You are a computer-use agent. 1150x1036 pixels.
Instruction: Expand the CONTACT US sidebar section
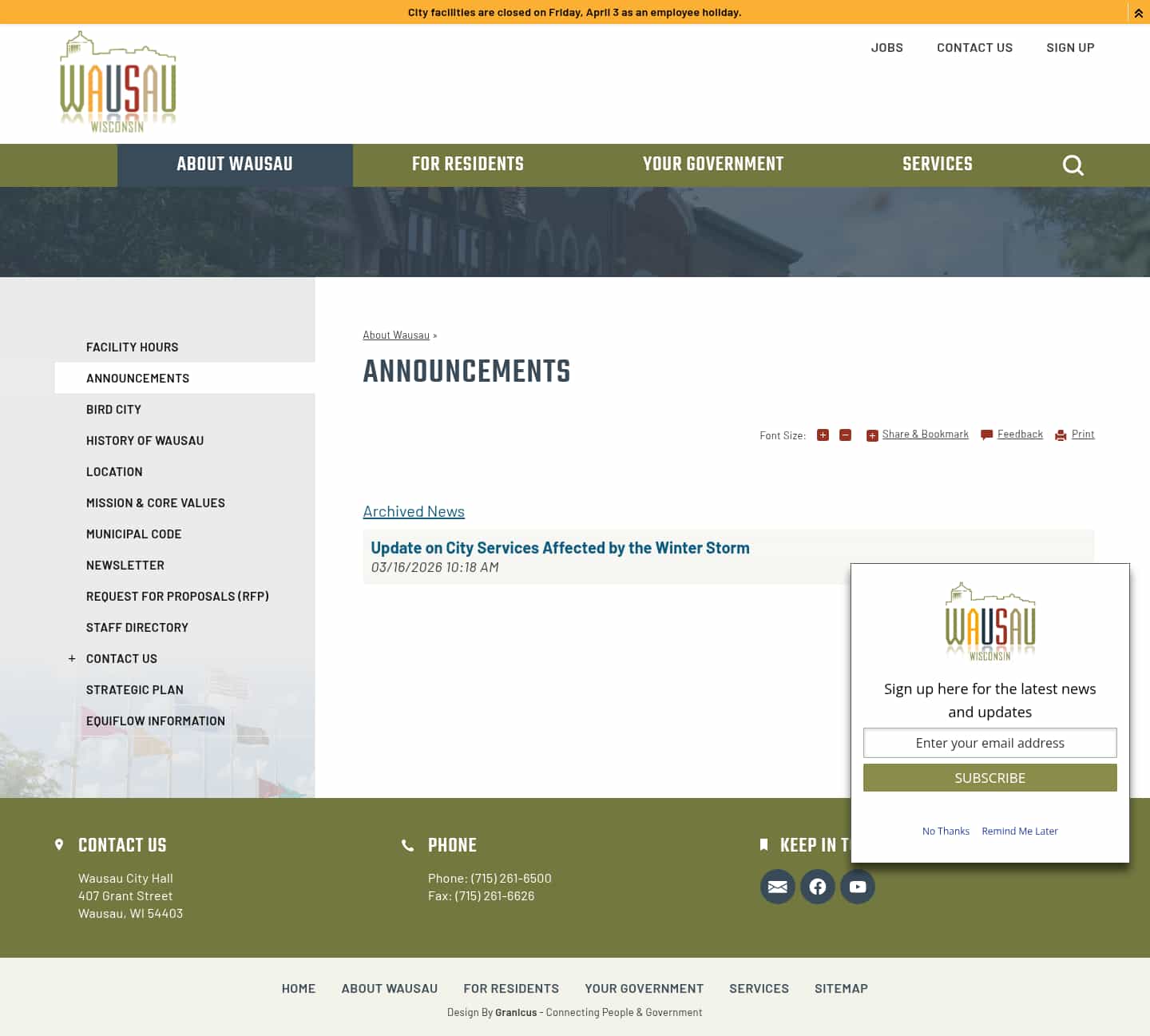pyautogui.click(x=71, y=658)
